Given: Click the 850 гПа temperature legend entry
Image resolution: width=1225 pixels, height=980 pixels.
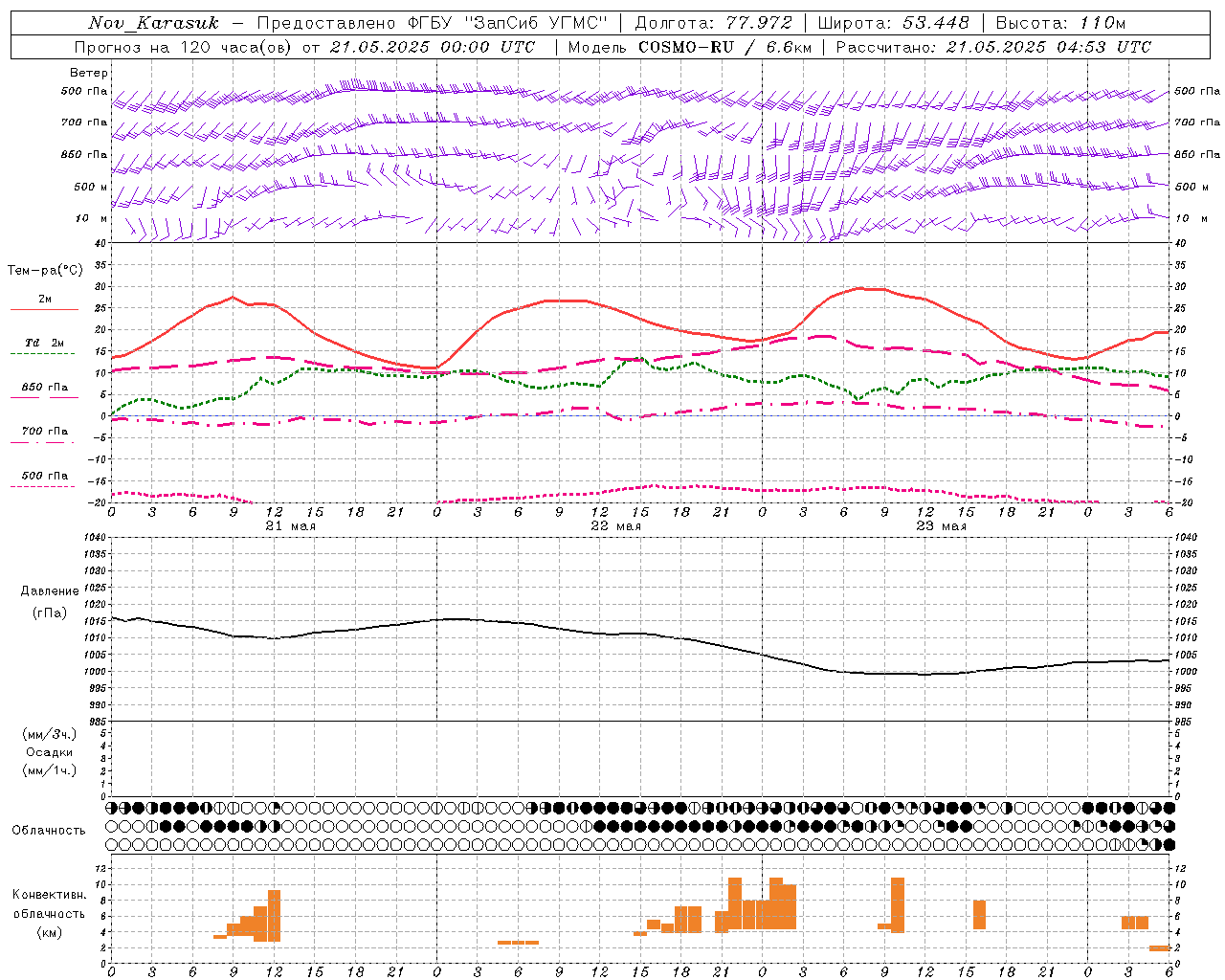Looking at the screenshot, I should click(45, 388).
